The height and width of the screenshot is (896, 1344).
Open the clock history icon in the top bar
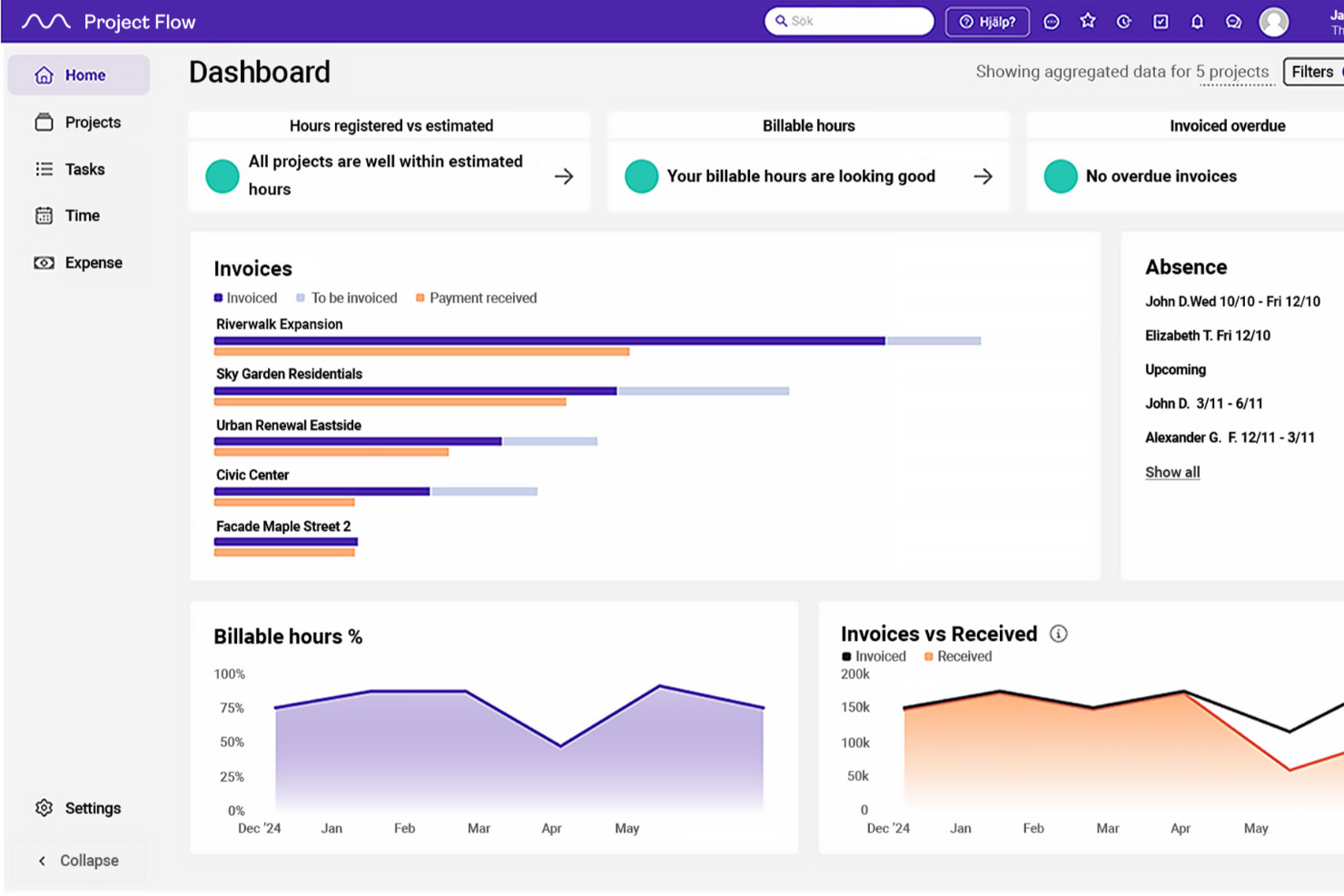click(x=1124, y=21)
